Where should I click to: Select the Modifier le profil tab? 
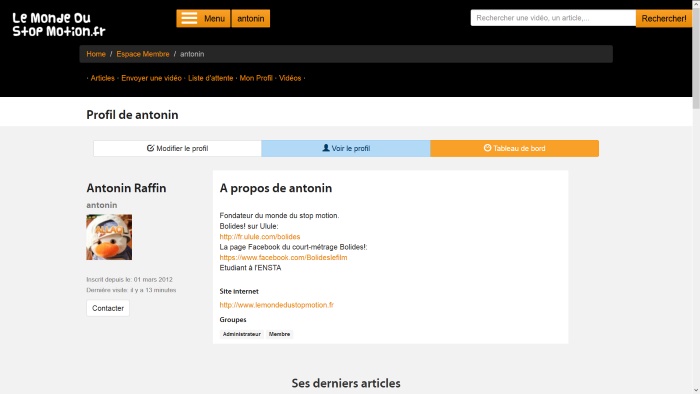177,148
